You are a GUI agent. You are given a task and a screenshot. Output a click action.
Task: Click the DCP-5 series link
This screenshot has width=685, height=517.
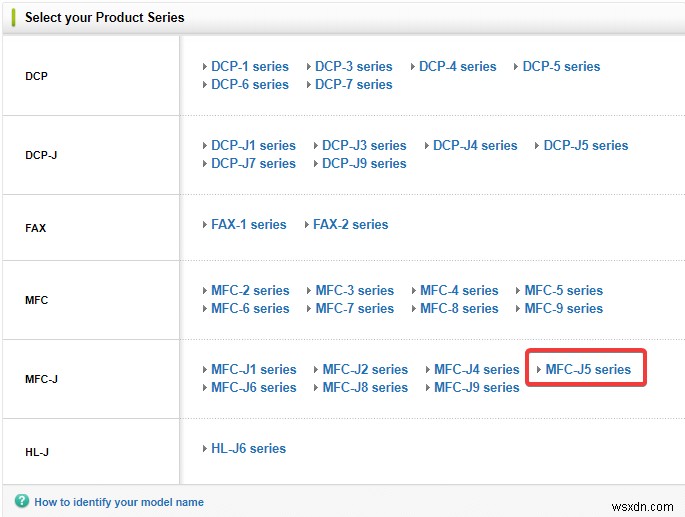561,66
